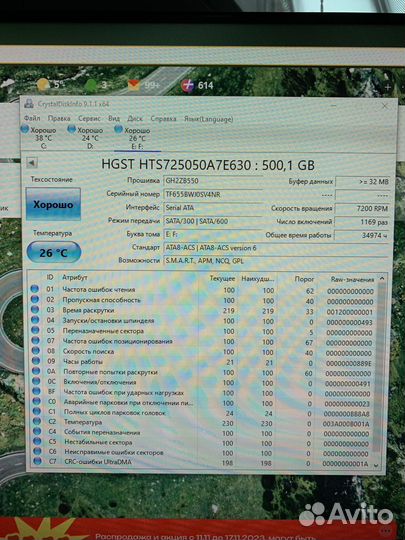The width and height of the screenshot is (405, 540).
Task: Click status icon of 07 Частота ошибок позиционирования
Action: click(35, 340)
